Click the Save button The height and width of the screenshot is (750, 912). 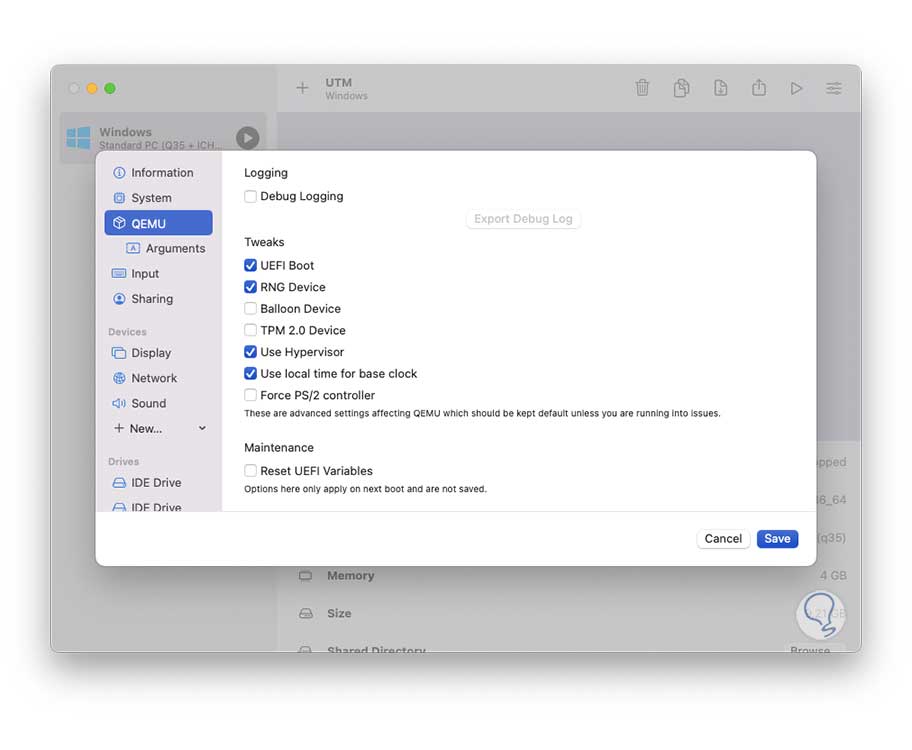tap(777, 539)
